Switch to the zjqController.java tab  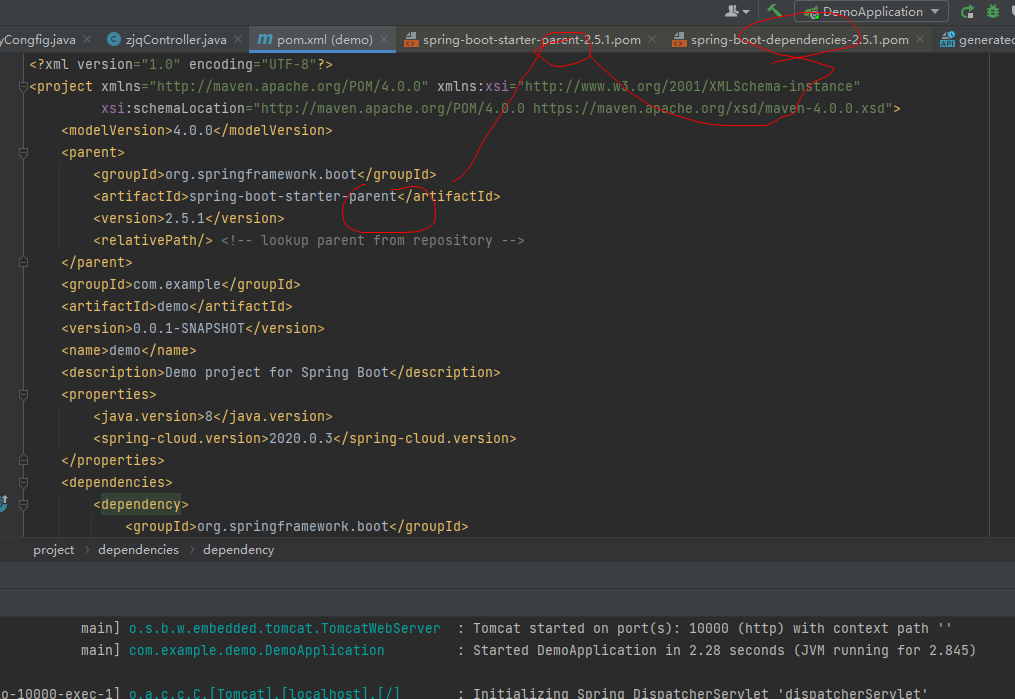[176, 39]
